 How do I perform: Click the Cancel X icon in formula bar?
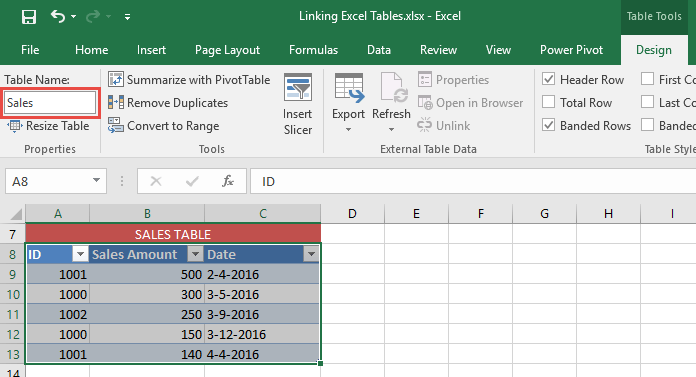156,181
